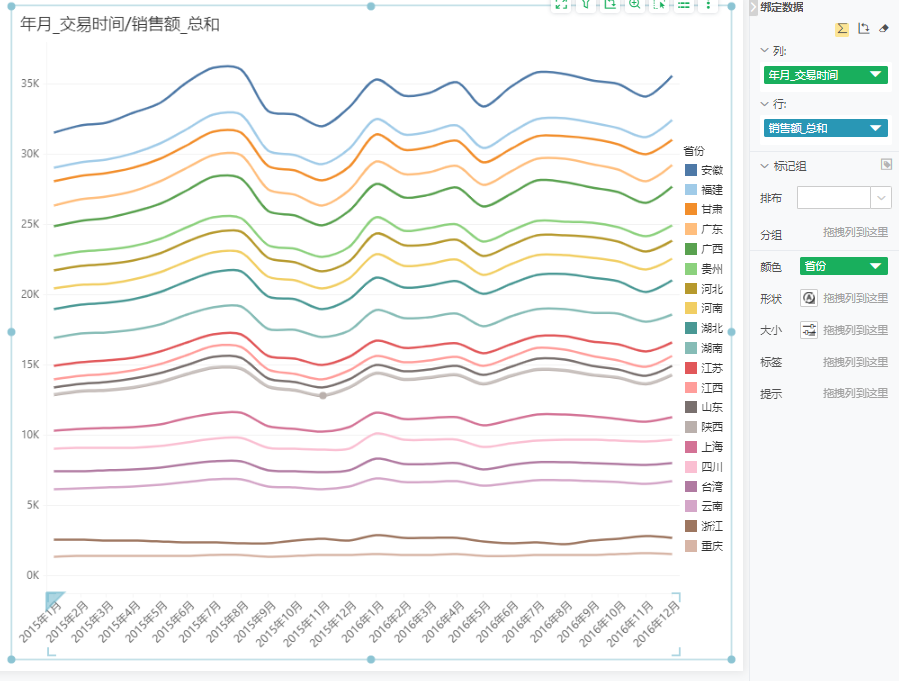The height and width of the screenshot is (681, 899).
Task: Open the chart filter funnel icon
Action: [585, 5]
